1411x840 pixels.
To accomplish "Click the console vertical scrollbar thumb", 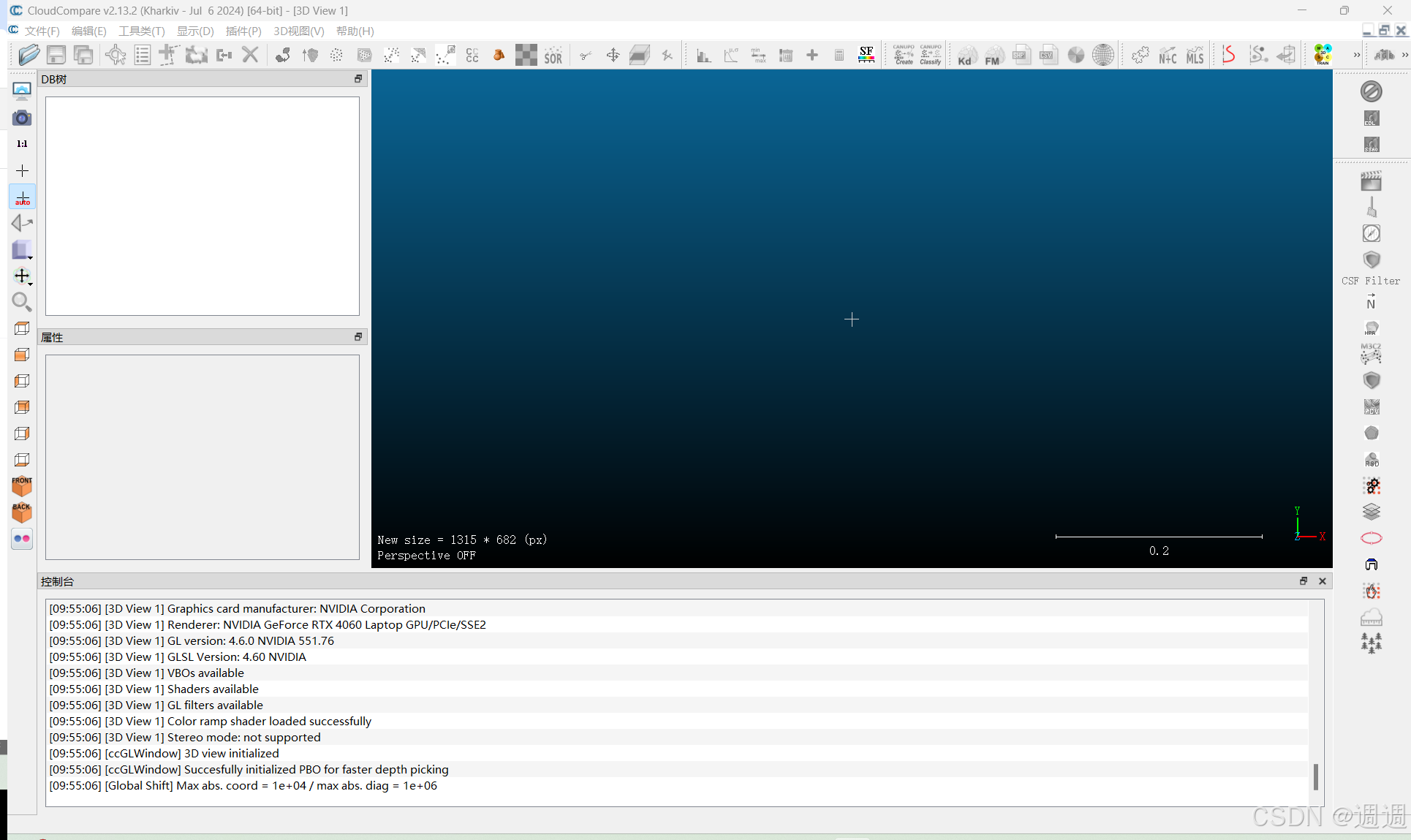I will click(1315, 776).
